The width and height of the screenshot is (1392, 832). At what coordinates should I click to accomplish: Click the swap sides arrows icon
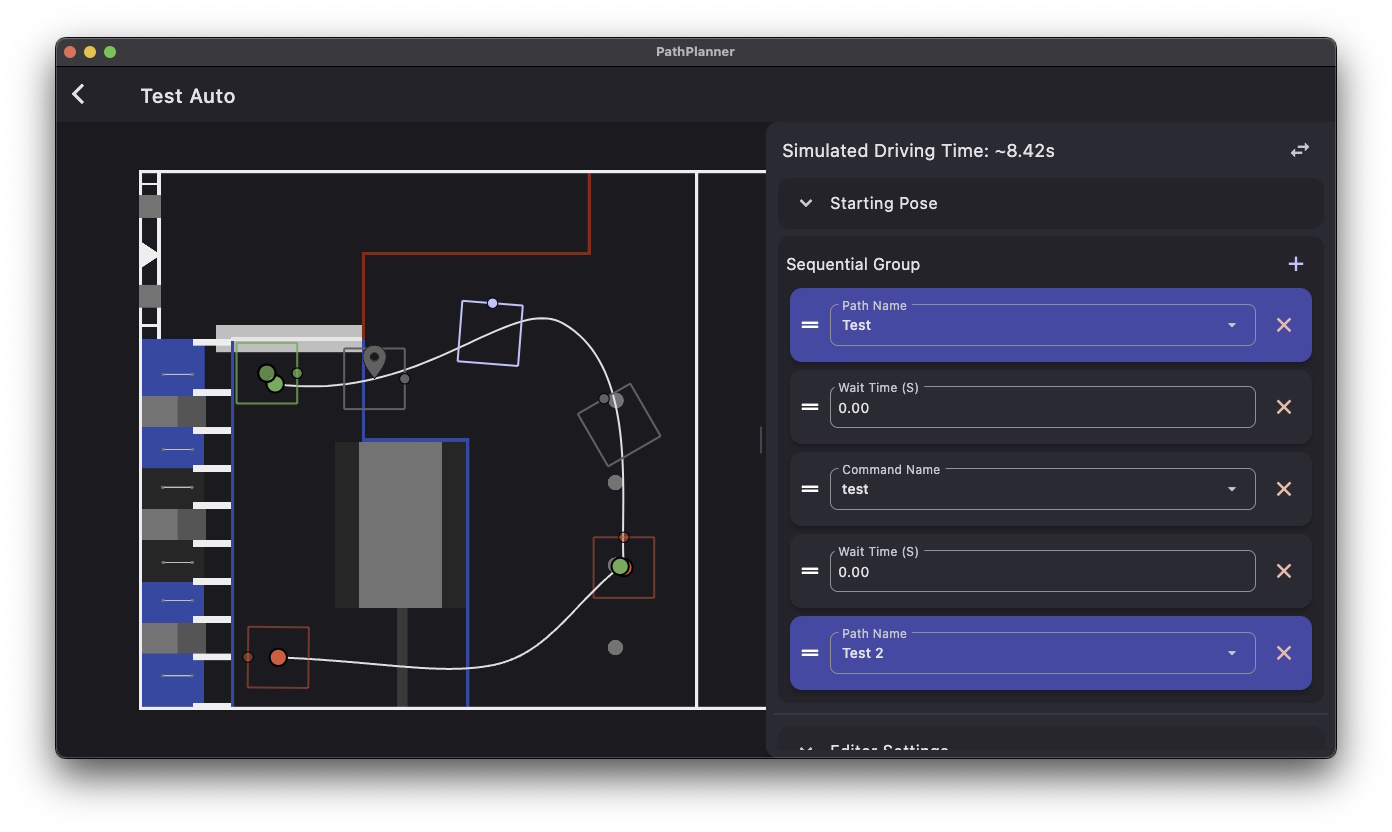[1299, 150]
